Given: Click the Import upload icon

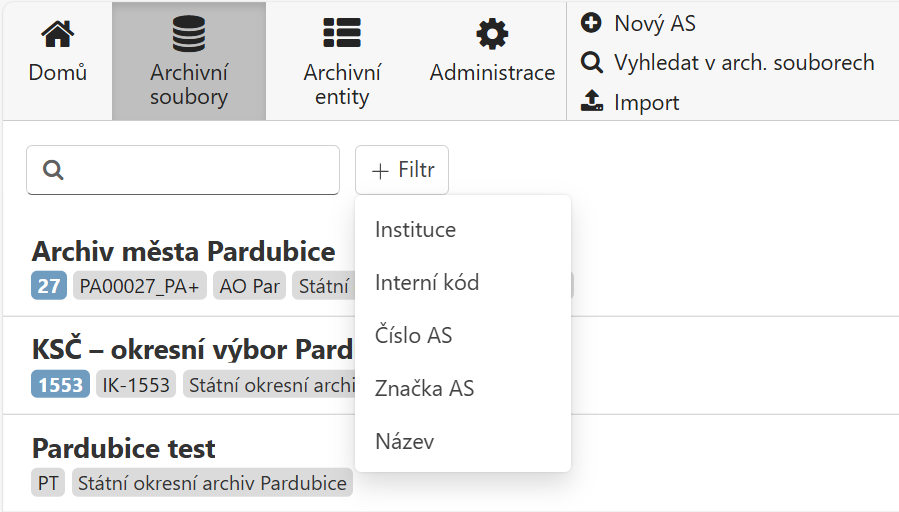Looking at the screenshot, I should [x=592, y=102].
